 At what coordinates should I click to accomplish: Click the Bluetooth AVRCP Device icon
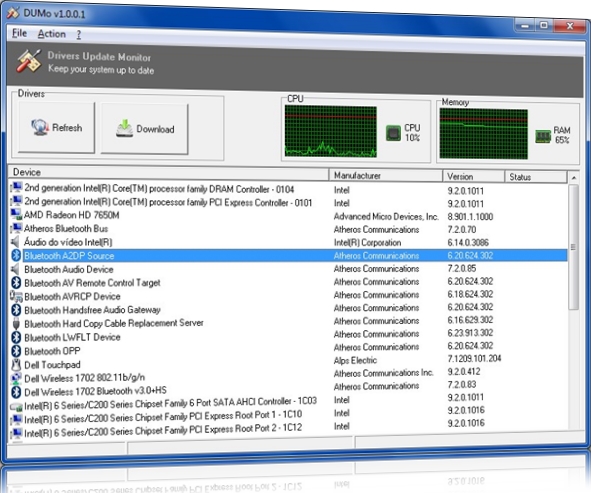16,296
